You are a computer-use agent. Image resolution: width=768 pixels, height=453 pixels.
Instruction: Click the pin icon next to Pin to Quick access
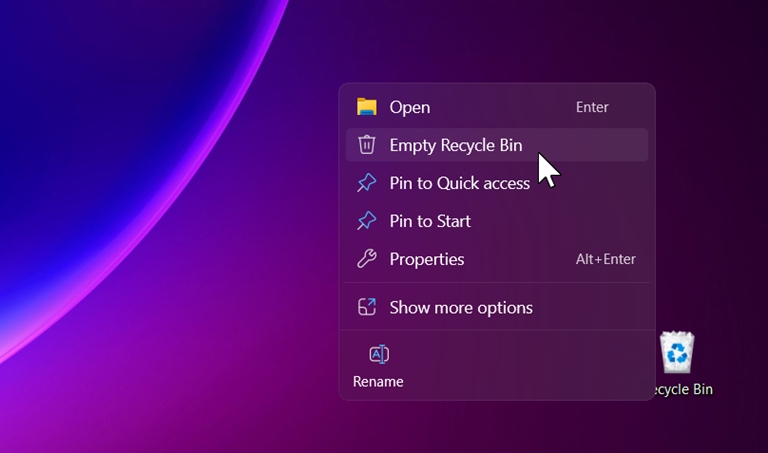pos(367,183)
